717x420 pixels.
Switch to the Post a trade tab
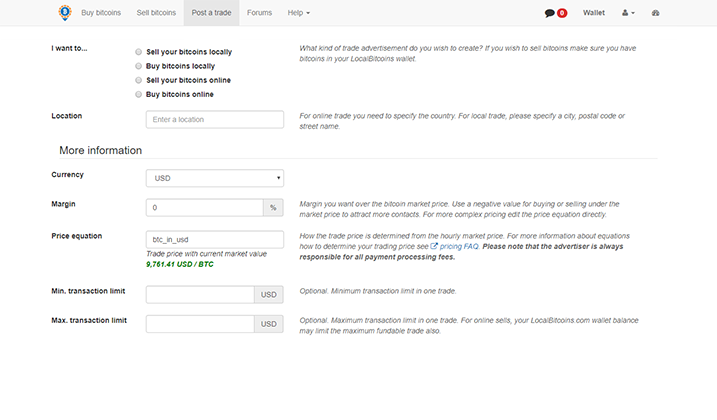pos(212,13)
